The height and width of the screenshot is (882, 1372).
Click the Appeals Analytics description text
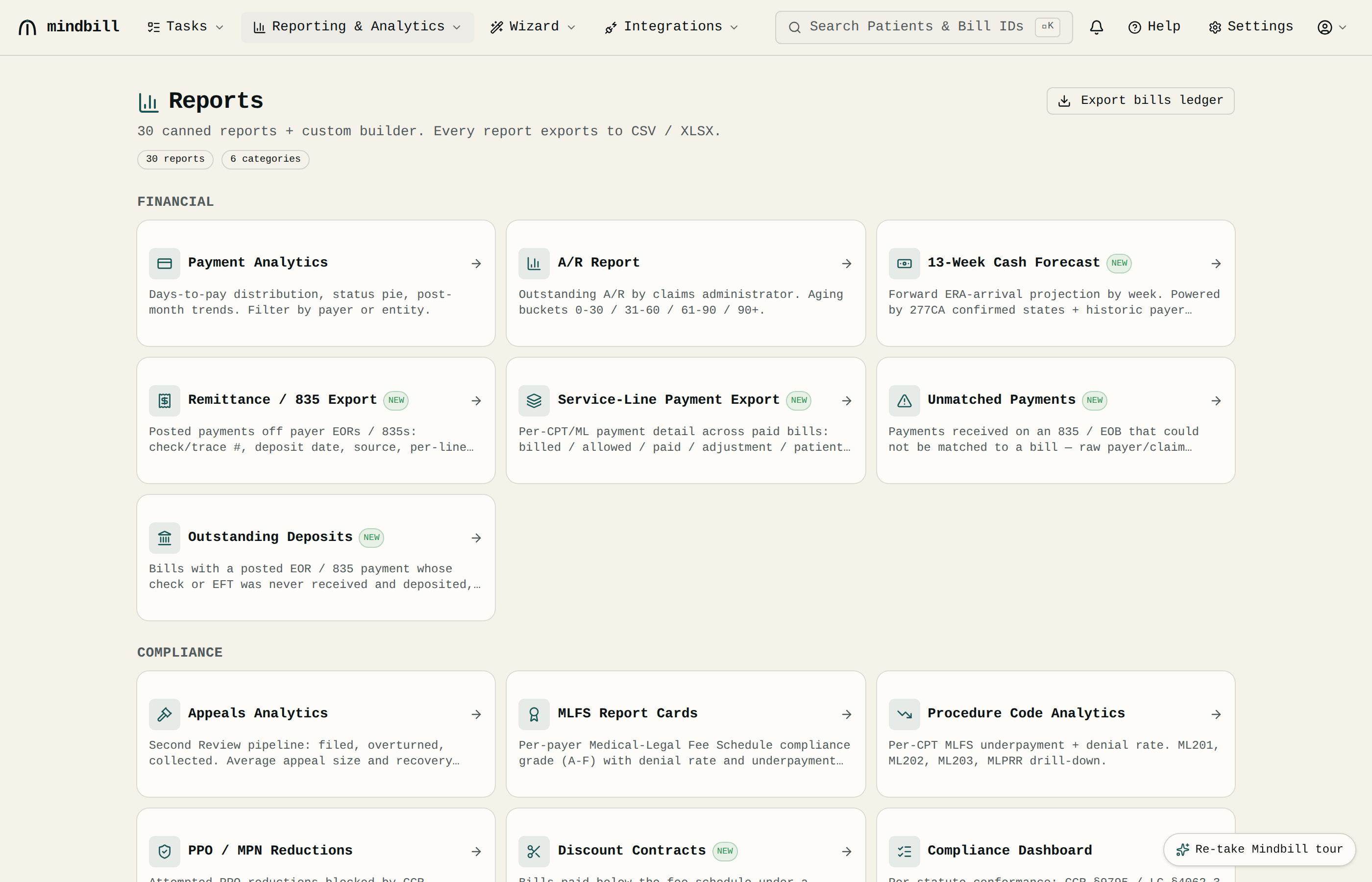(x=304, y=753)
